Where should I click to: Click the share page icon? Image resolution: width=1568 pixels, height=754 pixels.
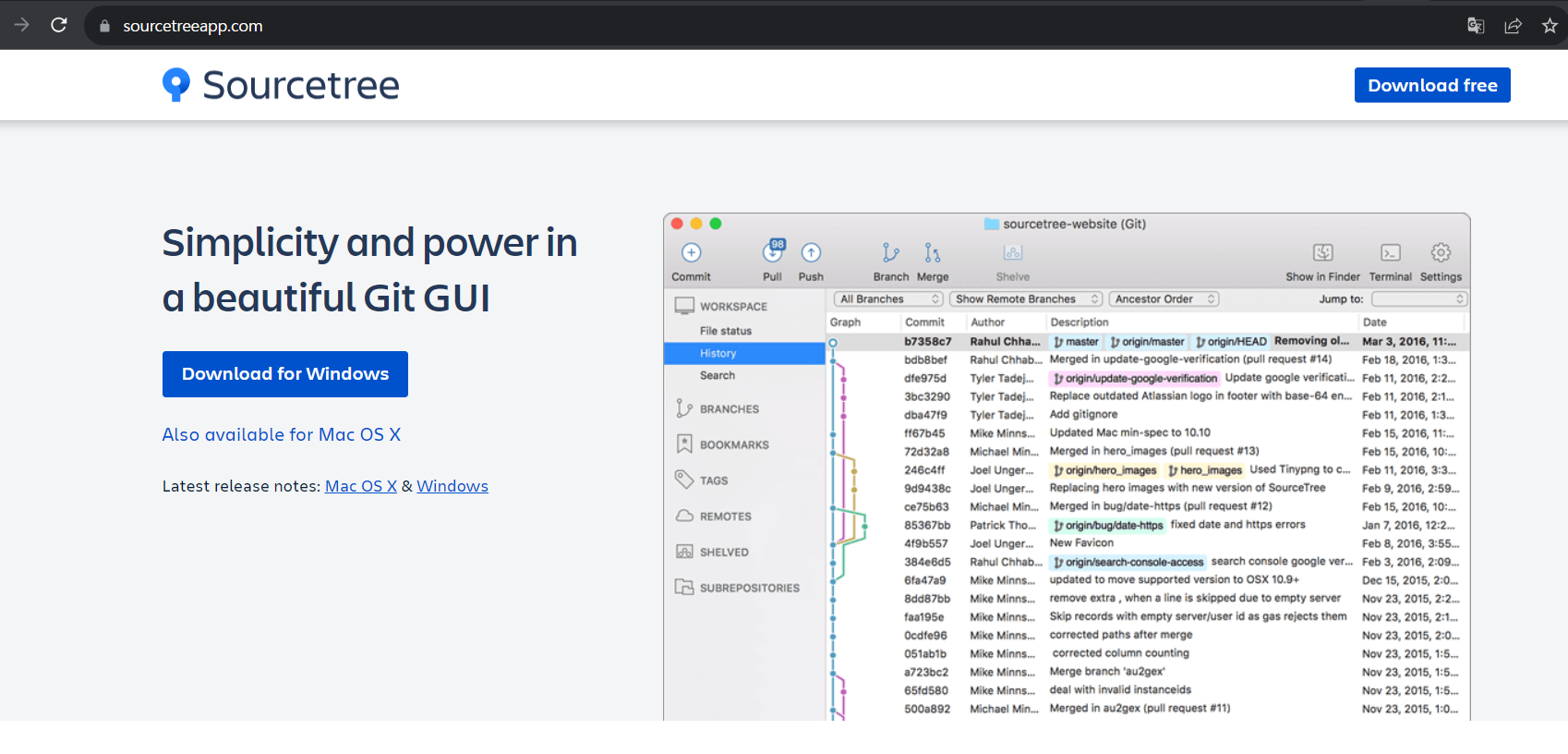point(1513,26)
